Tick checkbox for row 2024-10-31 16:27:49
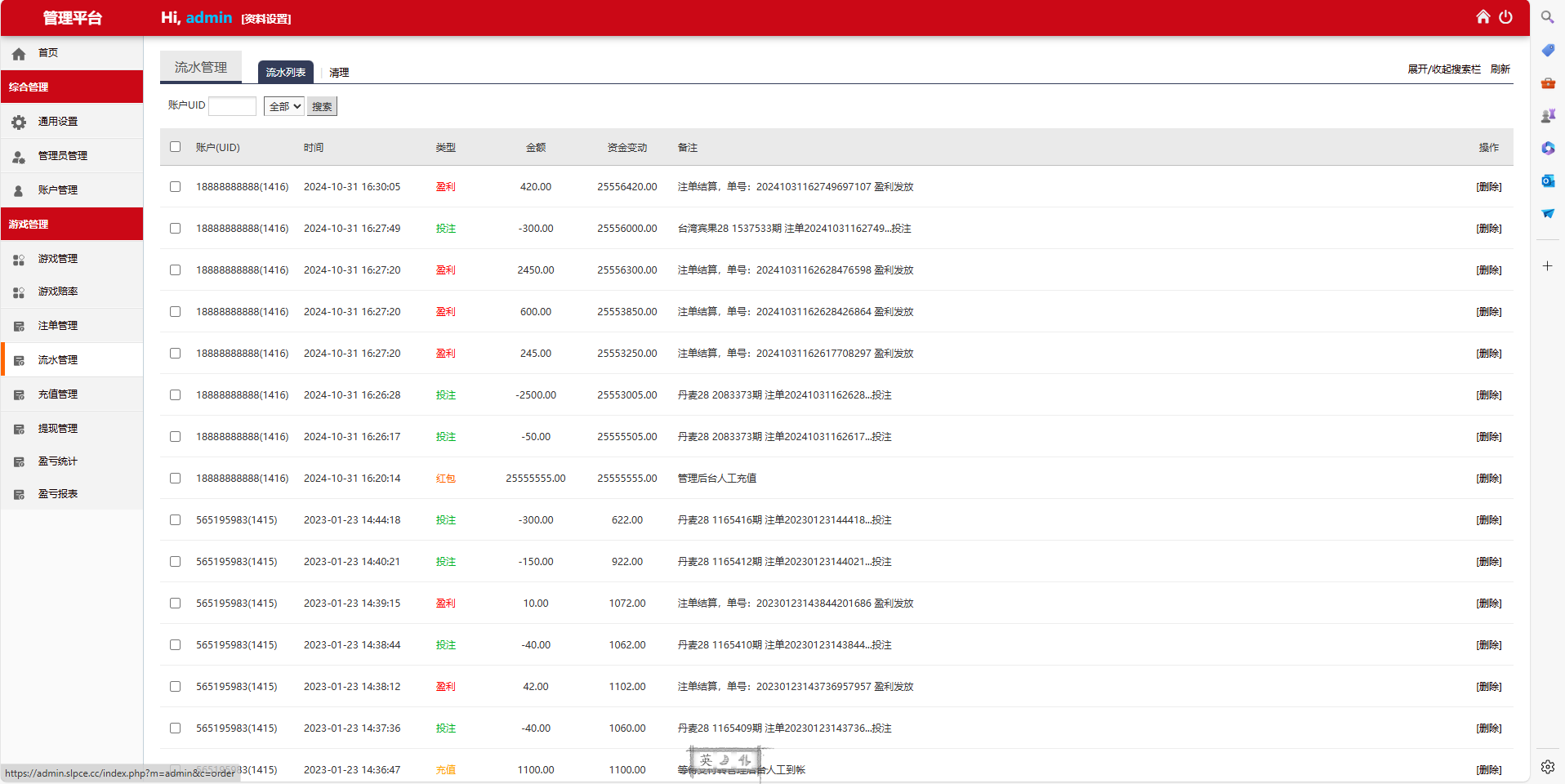 pos(175,228)
